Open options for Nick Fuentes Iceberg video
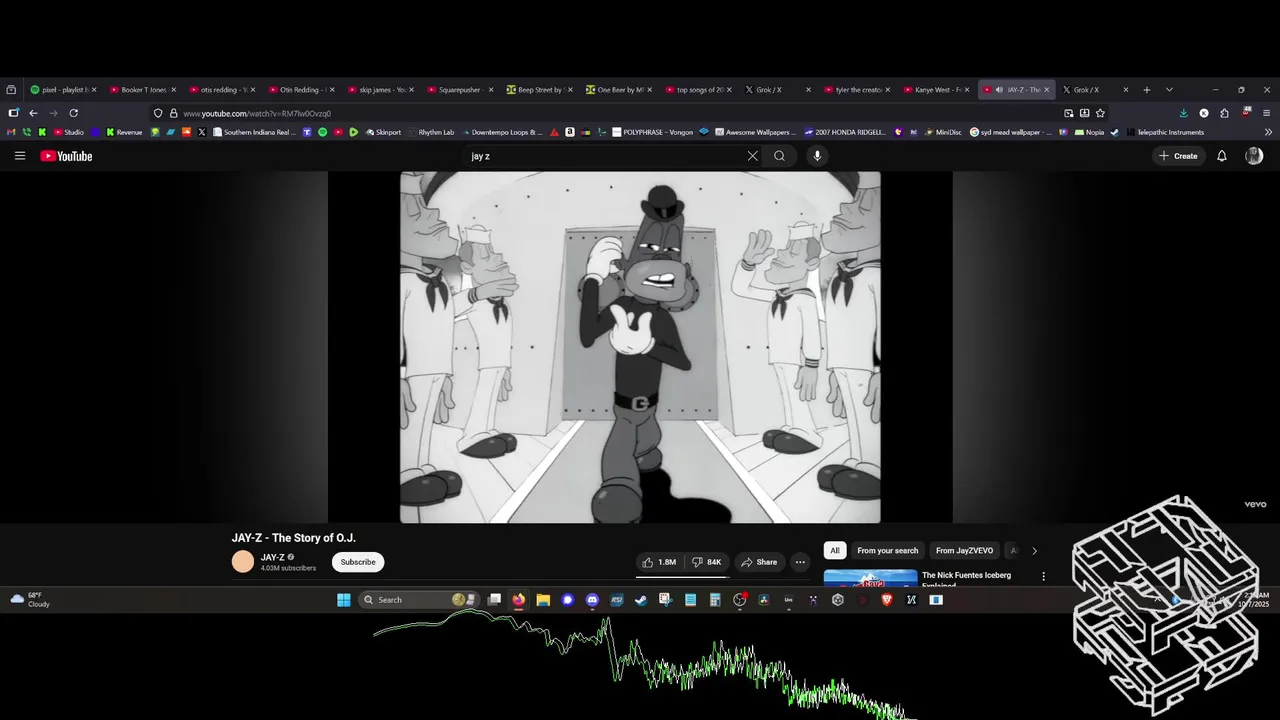 point(1043,576)
